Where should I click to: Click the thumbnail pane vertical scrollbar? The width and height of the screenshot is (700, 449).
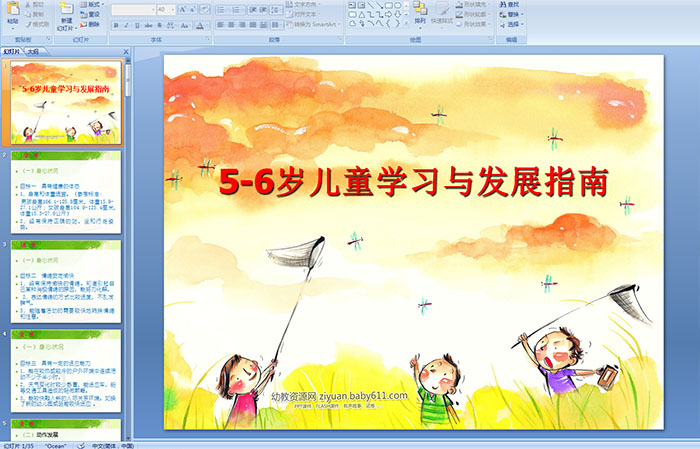128,250
